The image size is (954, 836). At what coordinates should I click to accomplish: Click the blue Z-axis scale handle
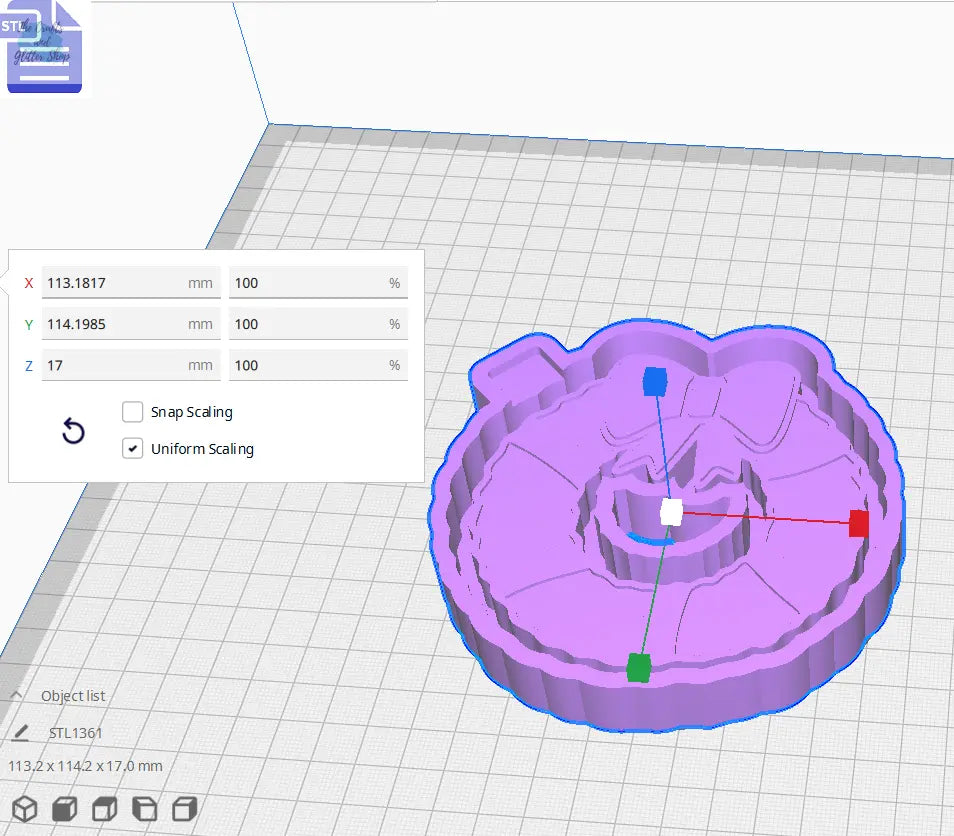click(x=655, y=380)
